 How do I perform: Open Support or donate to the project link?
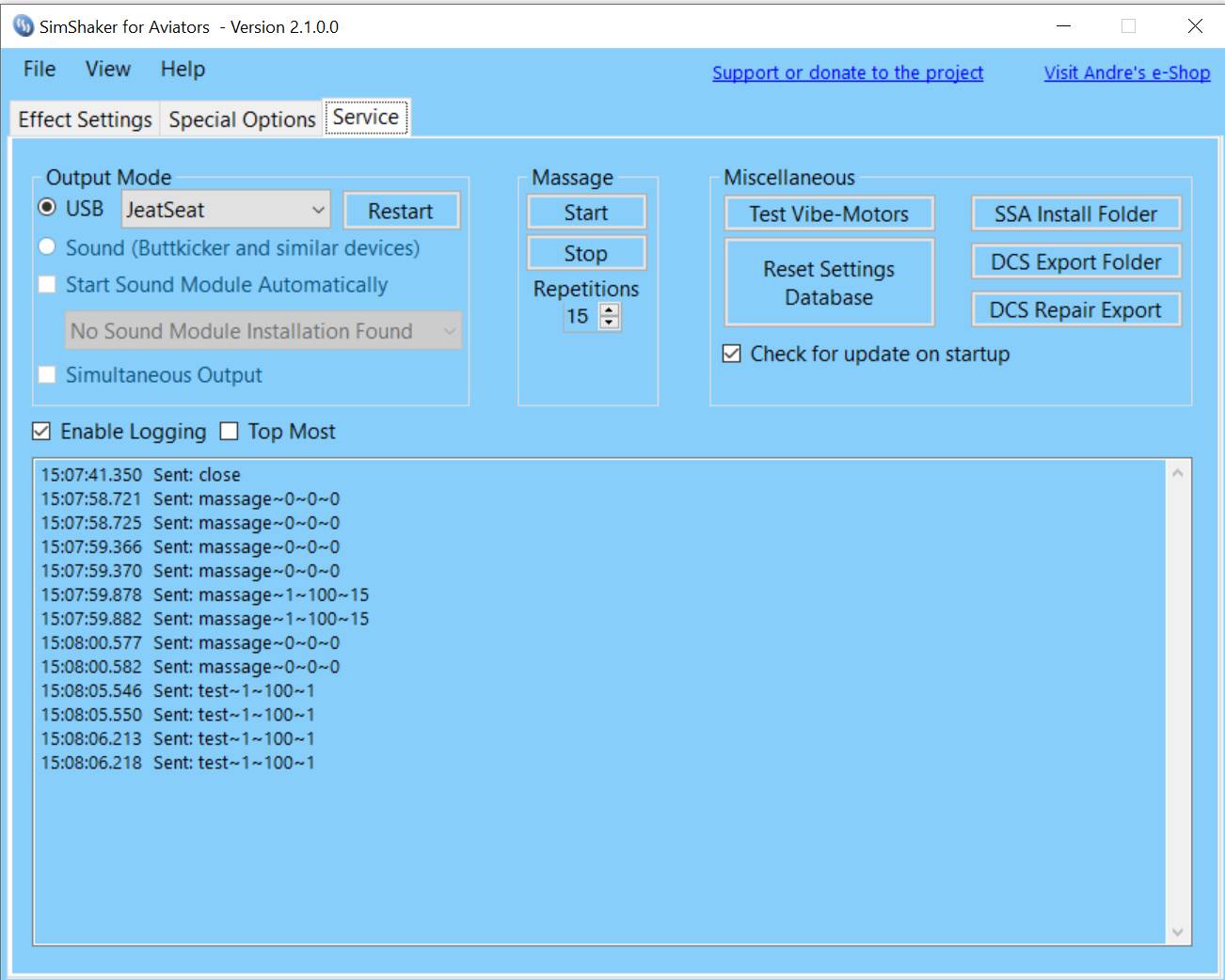(x=847, y=72)
